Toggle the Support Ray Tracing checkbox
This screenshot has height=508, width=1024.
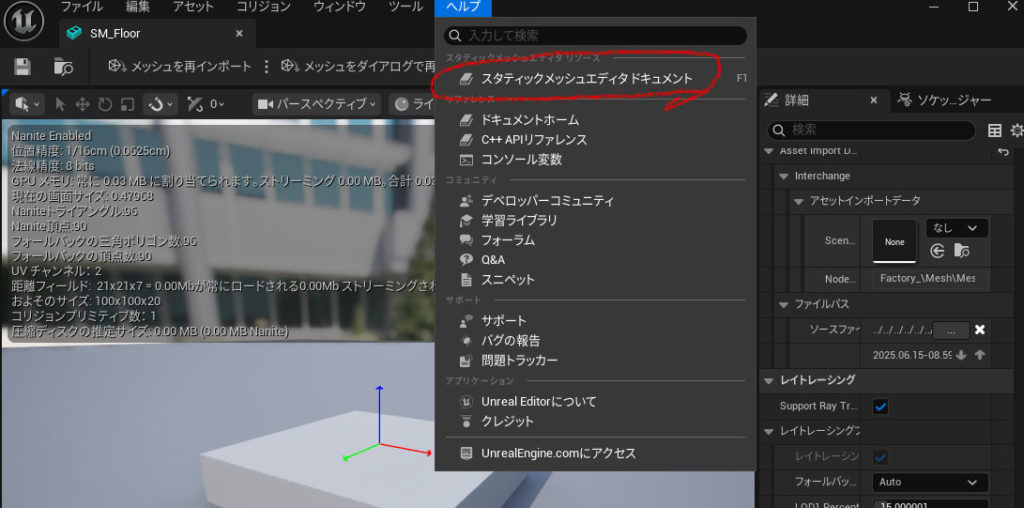881,406
